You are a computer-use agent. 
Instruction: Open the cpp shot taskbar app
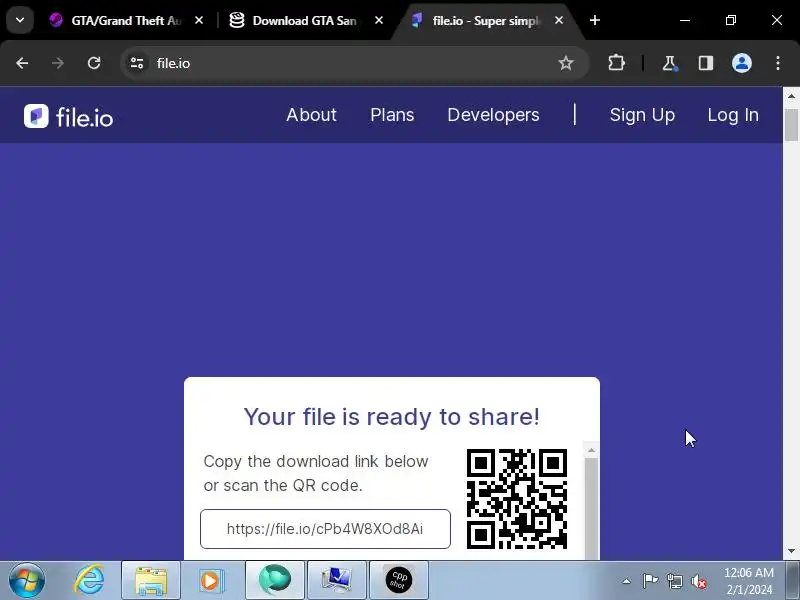(398, 580)
